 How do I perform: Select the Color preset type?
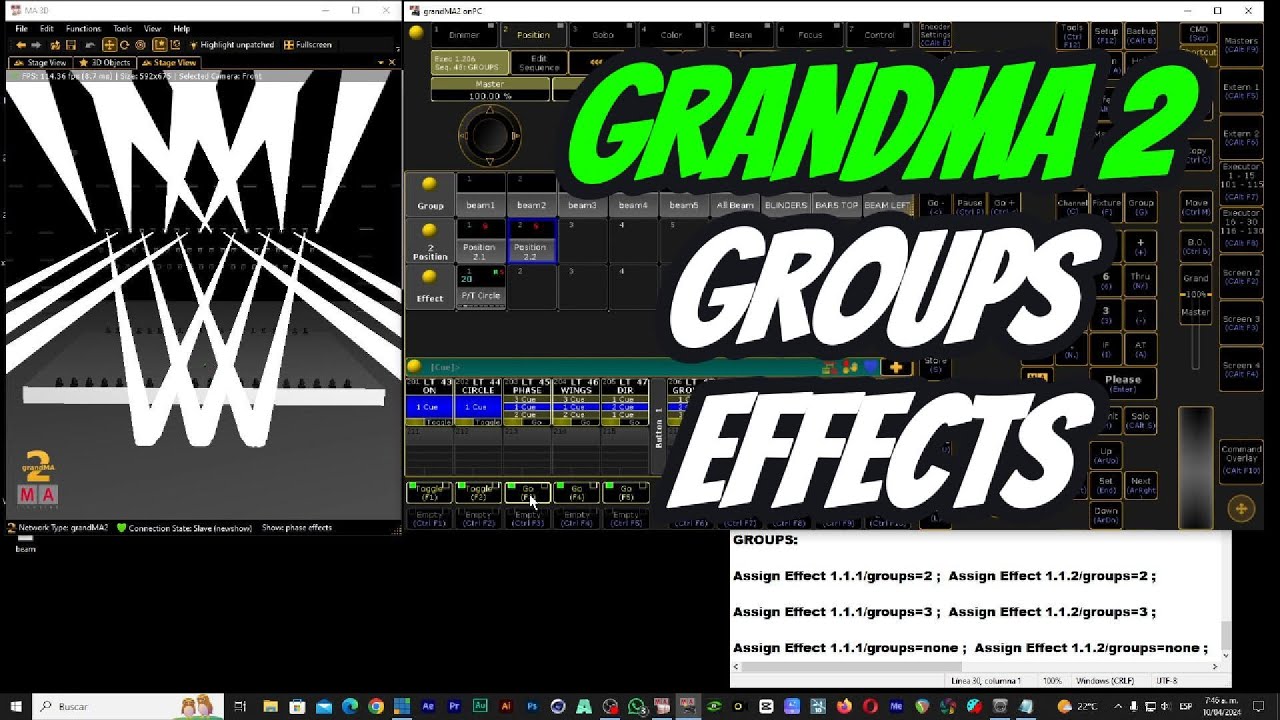pyautogui.click(x=671, y=35)
